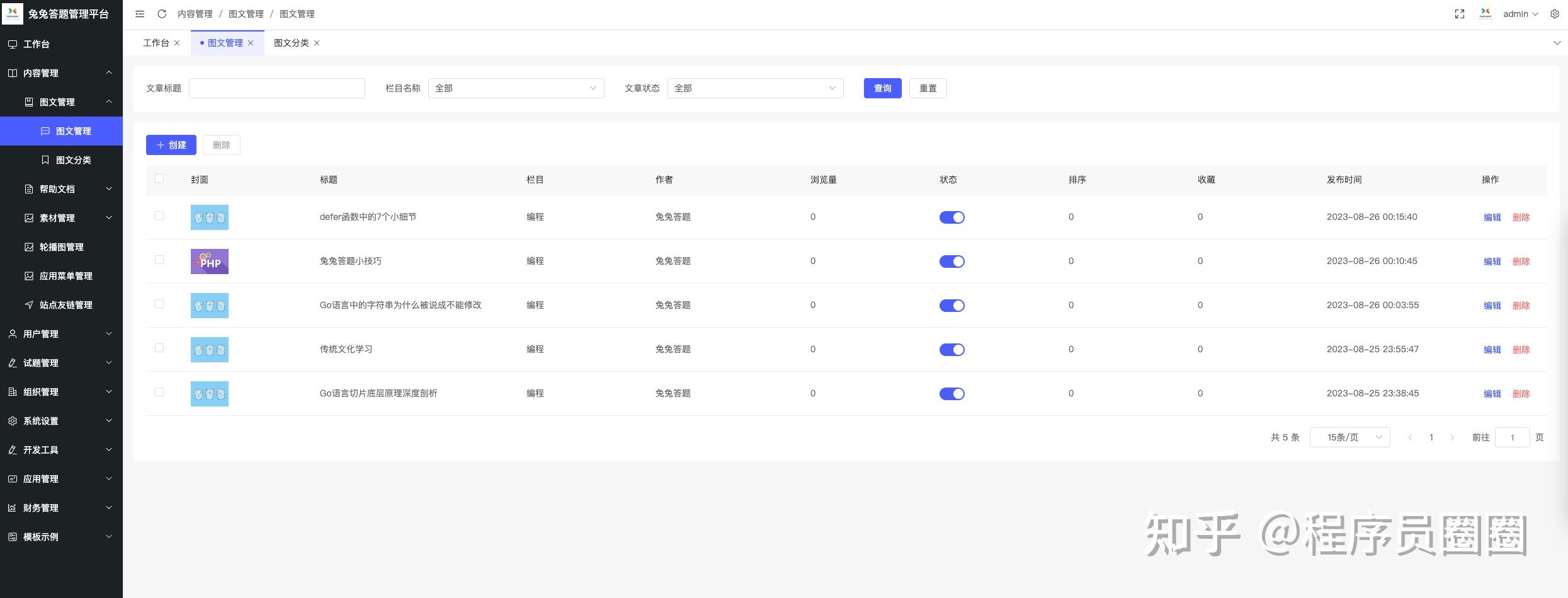
Task: Click the 试题管理 pencil icon
Action: (x=13, y=363)
